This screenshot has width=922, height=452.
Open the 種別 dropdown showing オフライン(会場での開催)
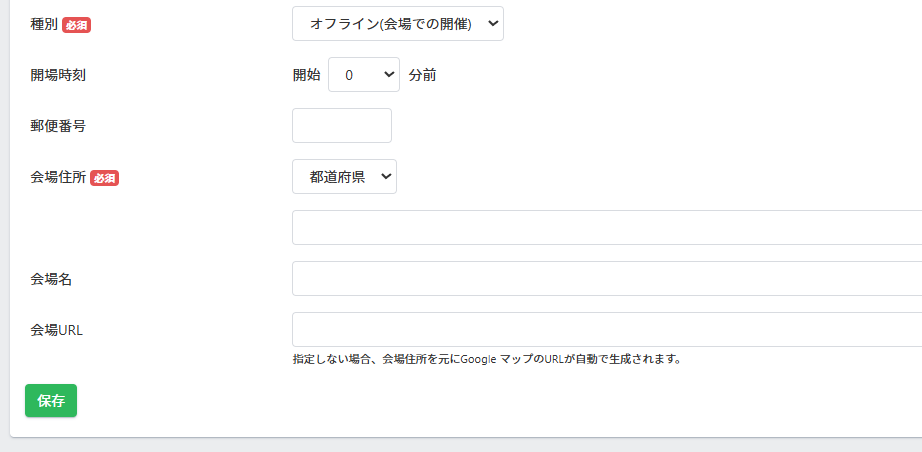[397, 24]
